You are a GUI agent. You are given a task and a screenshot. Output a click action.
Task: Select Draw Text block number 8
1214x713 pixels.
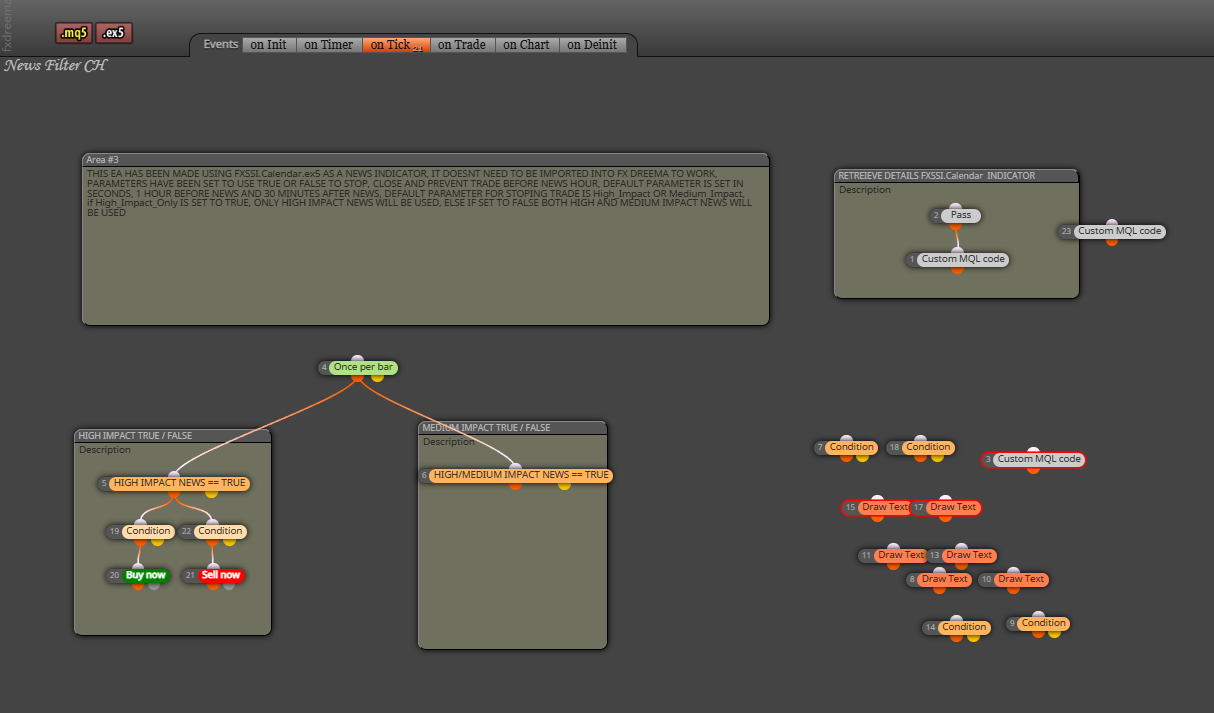[x=945, y=579]
